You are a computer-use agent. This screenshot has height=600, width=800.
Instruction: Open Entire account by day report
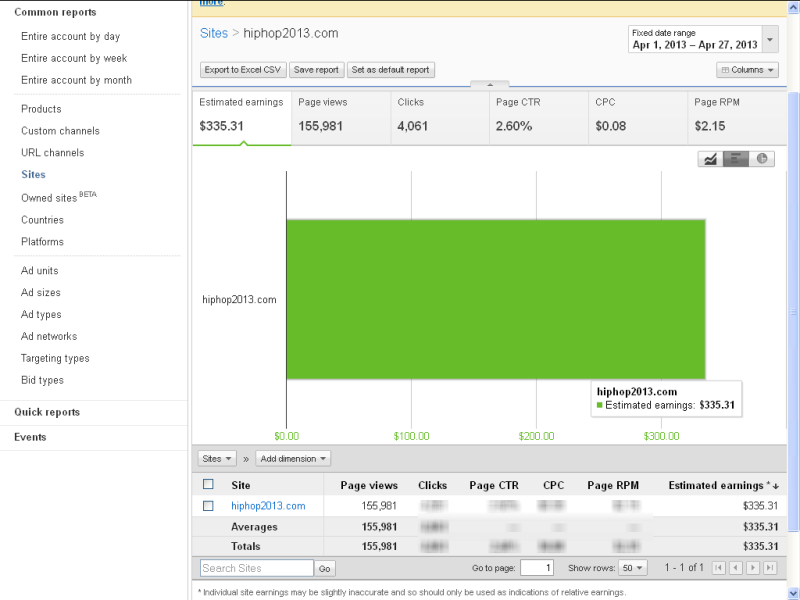[x=70, y=36]
